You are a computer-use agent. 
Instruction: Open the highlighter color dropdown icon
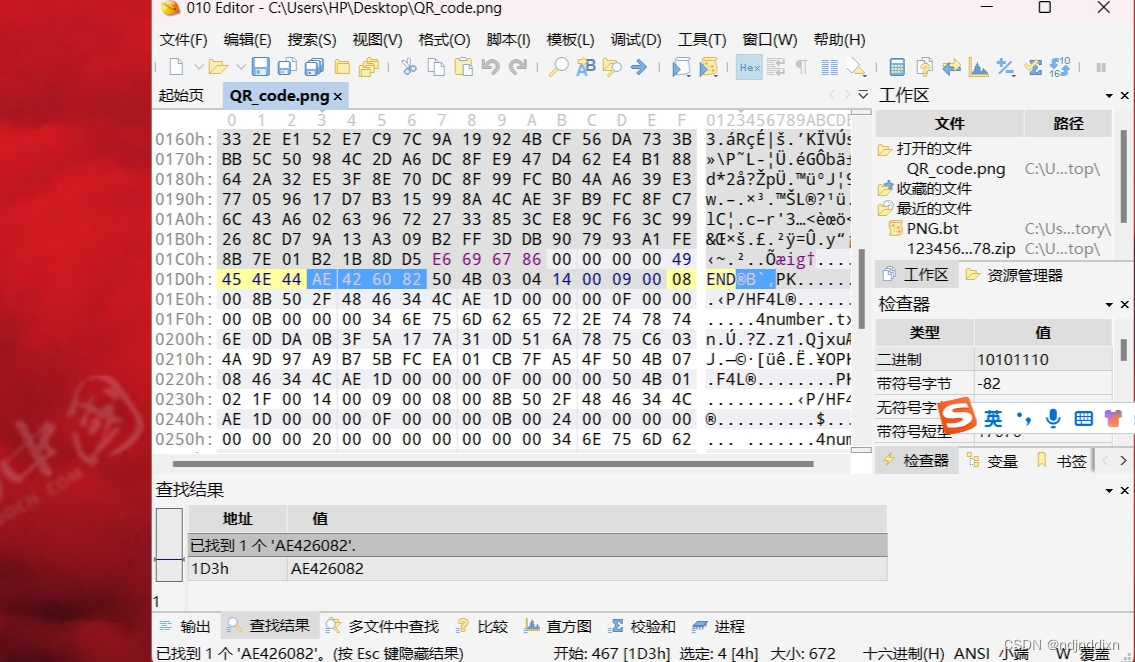[856, 67]
